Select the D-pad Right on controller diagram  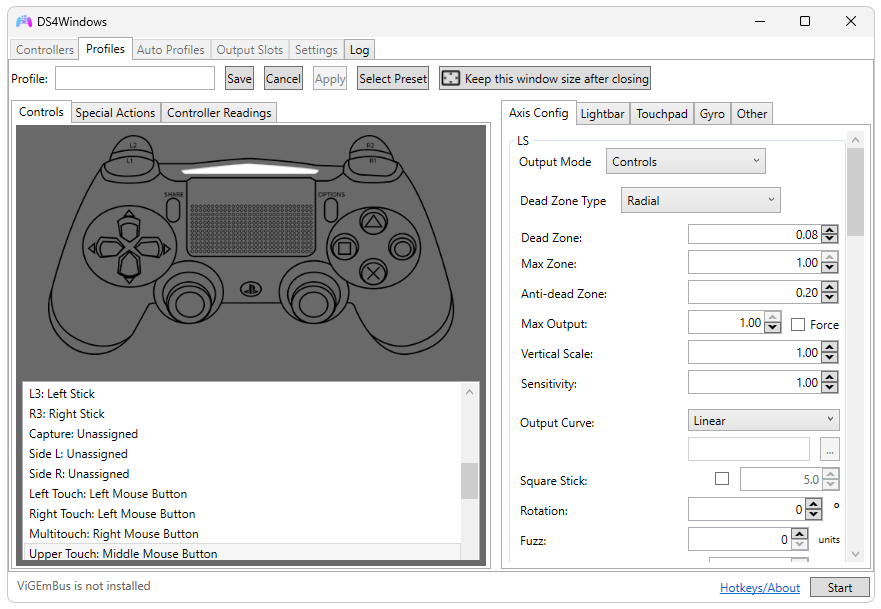click(152, 247)
